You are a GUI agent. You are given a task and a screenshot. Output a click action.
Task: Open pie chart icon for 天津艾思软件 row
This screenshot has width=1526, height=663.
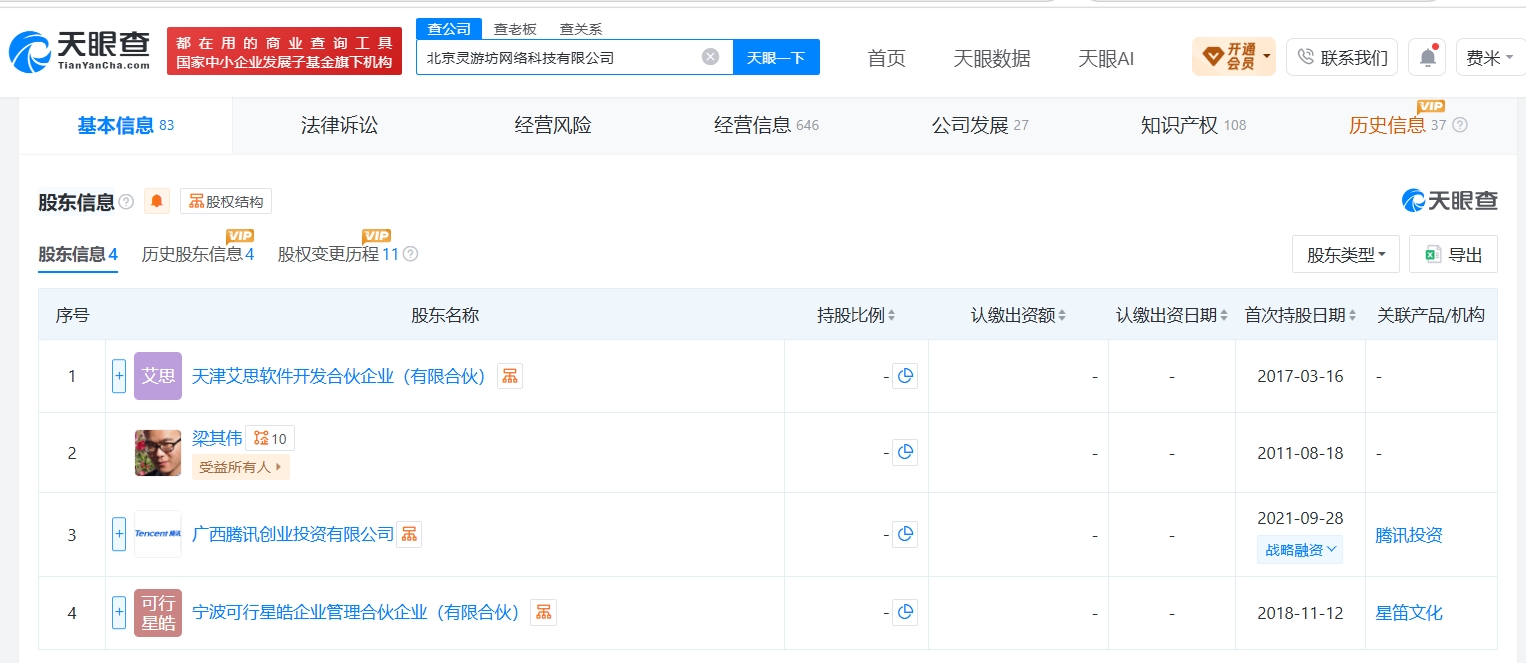(905, 377)
